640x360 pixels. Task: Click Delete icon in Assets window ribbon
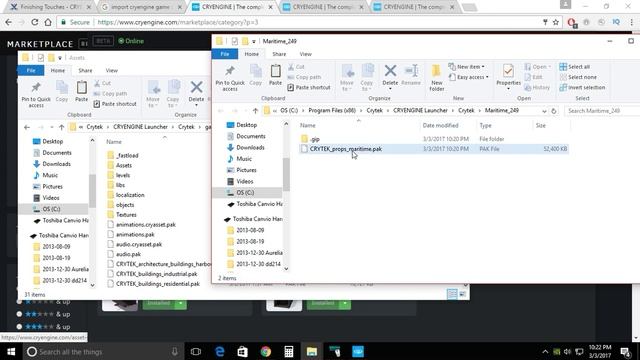[196, 92]
